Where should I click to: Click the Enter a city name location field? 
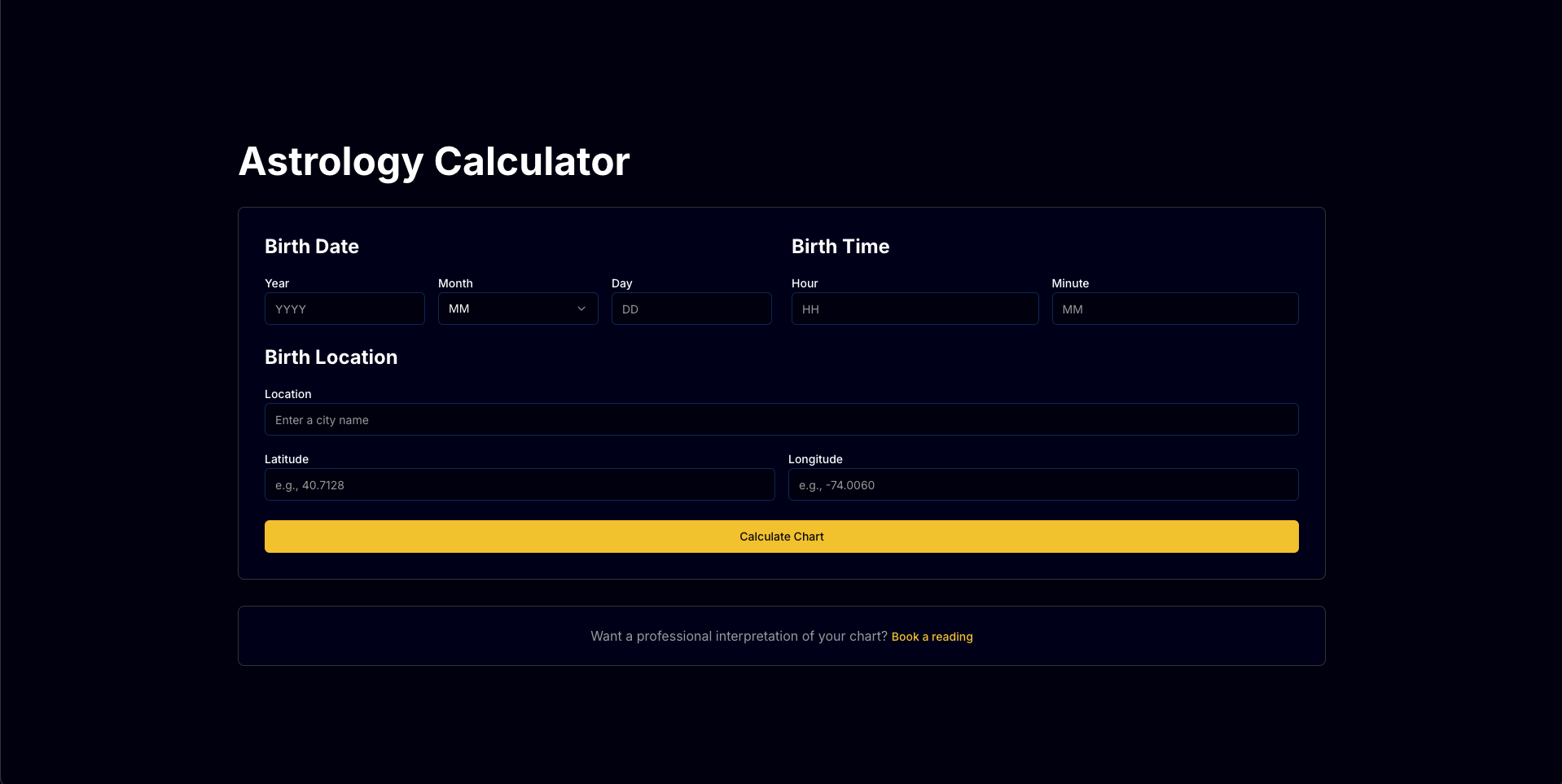coord(781,419)
